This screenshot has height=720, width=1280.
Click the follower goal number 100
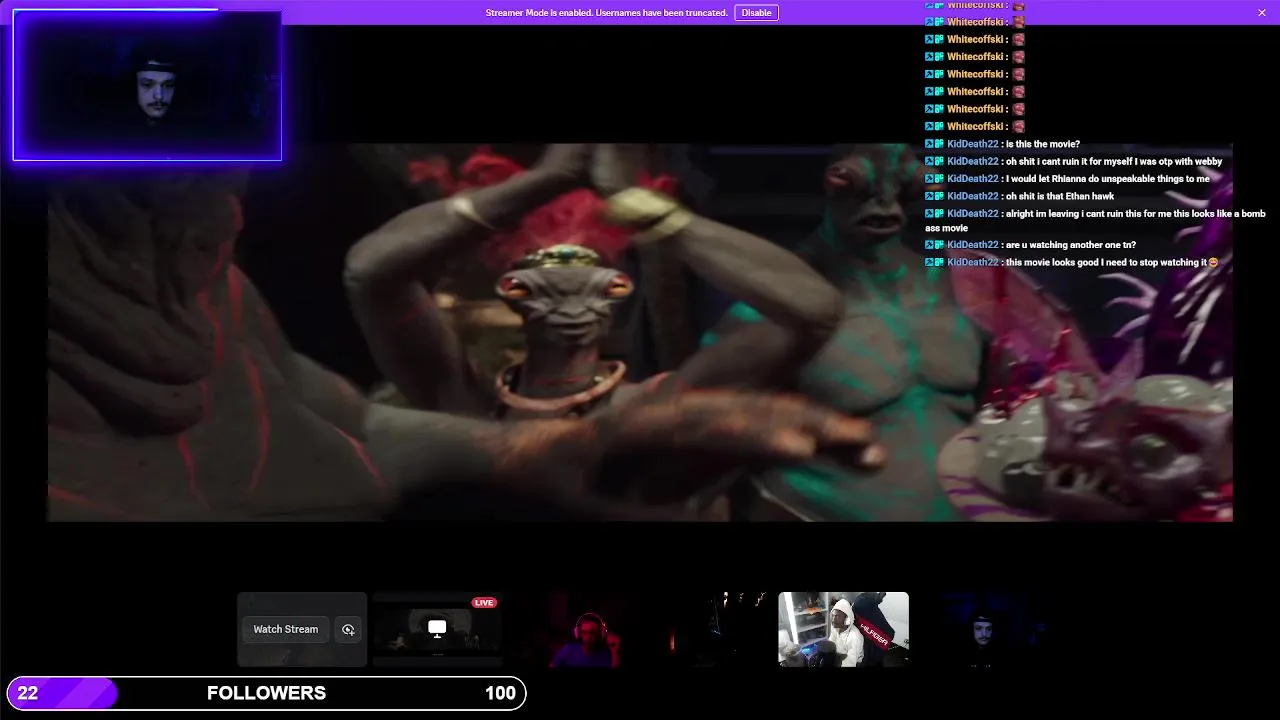(x=500, y=693)
